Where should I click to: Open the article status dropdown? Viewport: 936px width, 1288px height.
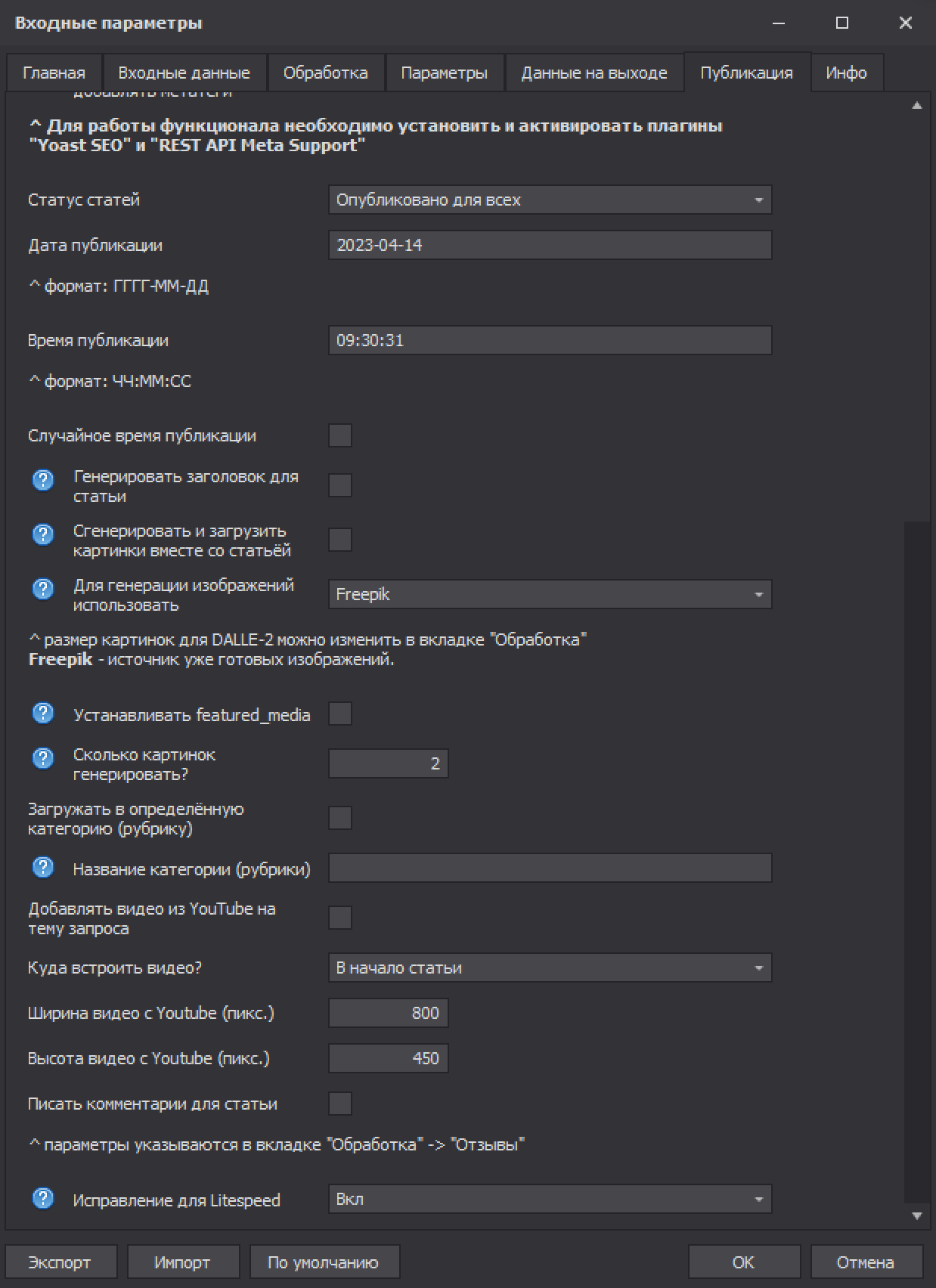tap(550, 200)
